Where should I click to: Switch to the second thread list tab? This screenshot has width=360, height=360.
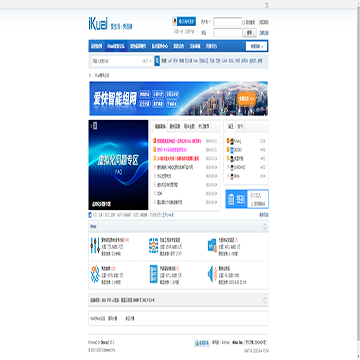(x=174, y=126)
